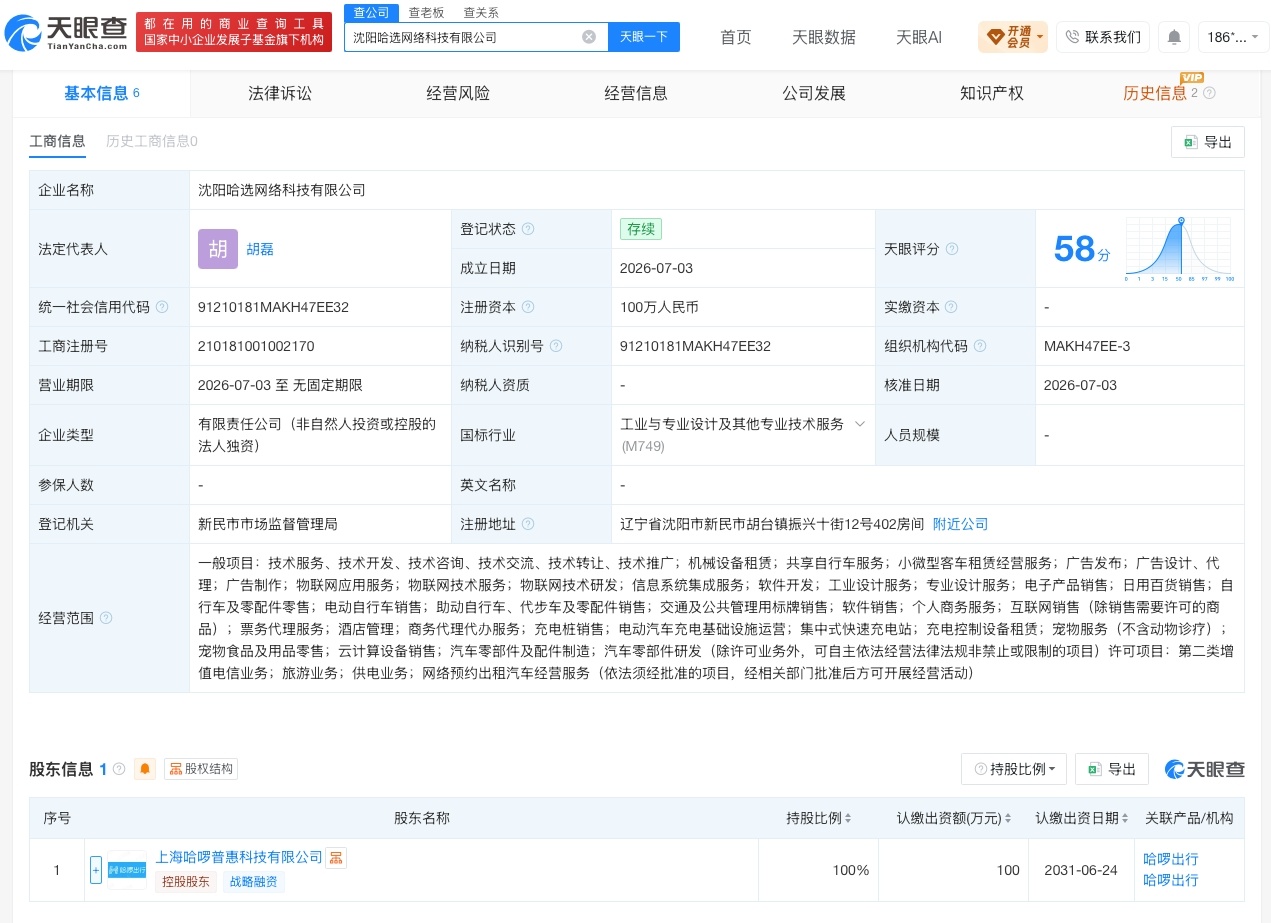Open the 历史信息 VIP tab

point(1155,93)
